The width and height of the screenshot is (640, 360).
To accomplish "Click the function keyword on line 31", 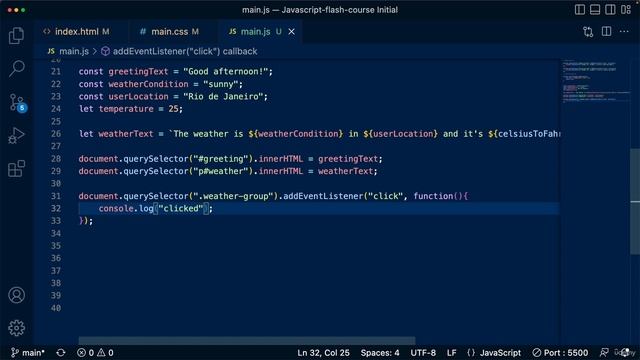I will [433, 196].
